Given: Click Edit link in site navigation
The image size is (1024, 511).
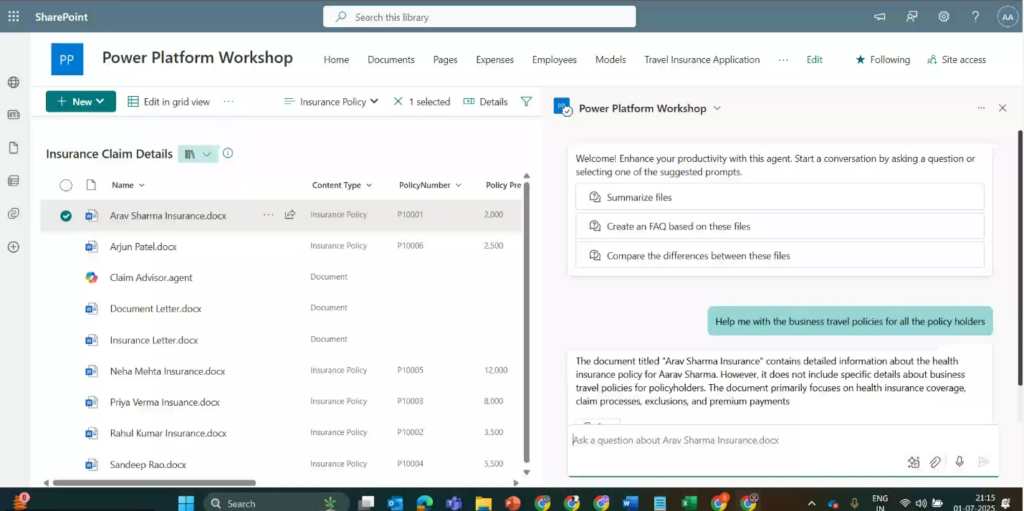Looking at the screenshot, I should click(814, 59).
